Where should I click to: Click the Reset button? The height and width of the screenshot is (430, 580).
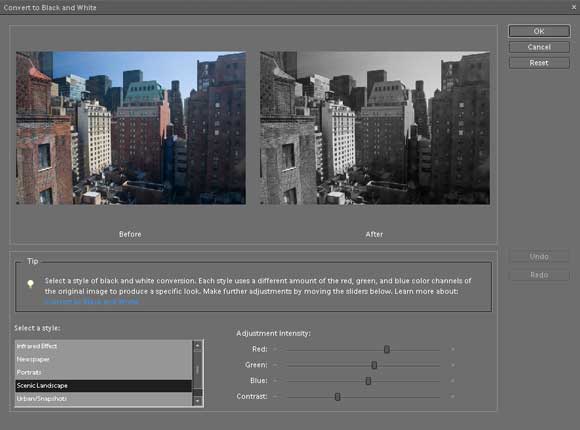[x=539, y=63]
